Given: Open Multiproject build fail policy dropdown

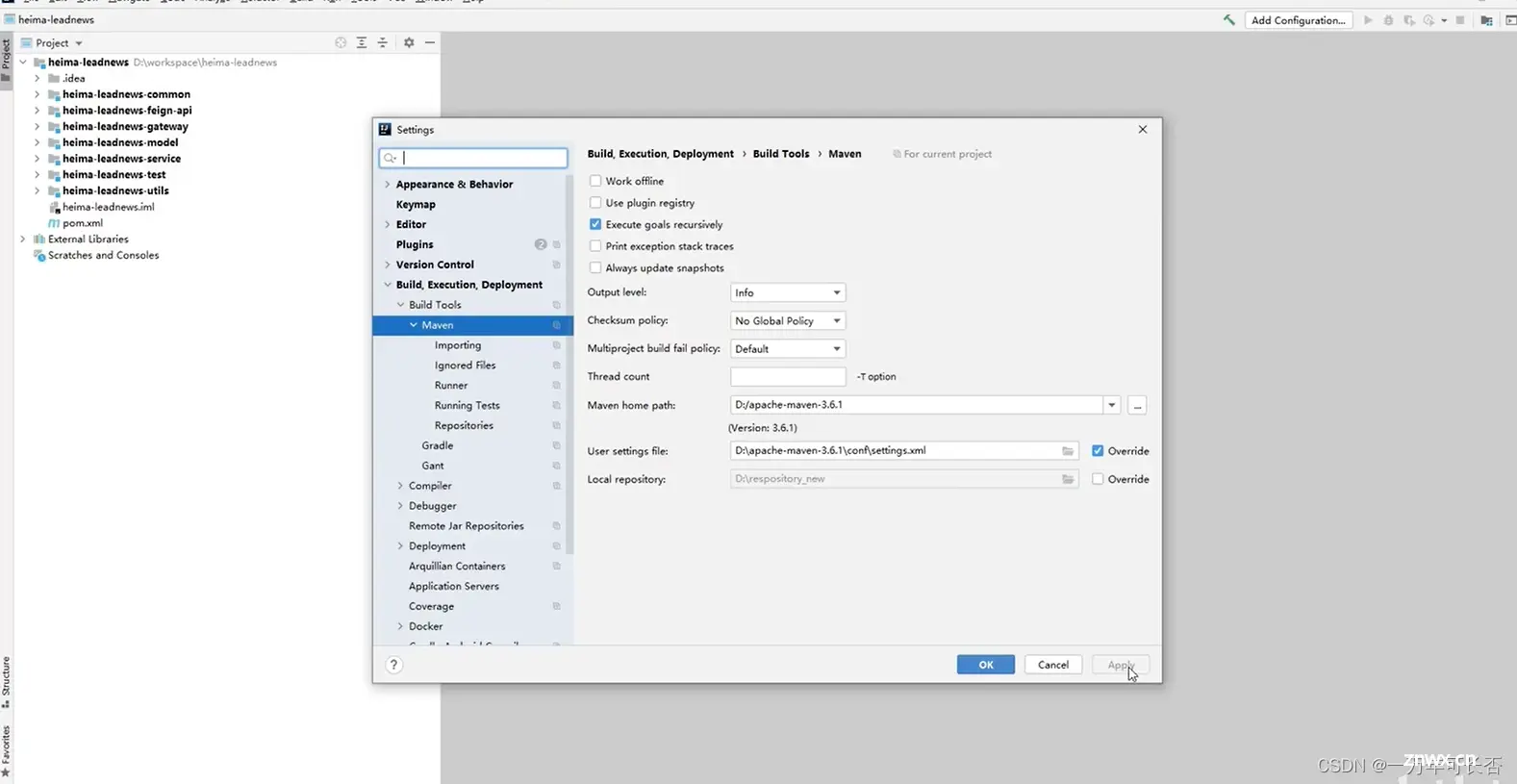Looking at the screenshot, I should coord(788,348).
